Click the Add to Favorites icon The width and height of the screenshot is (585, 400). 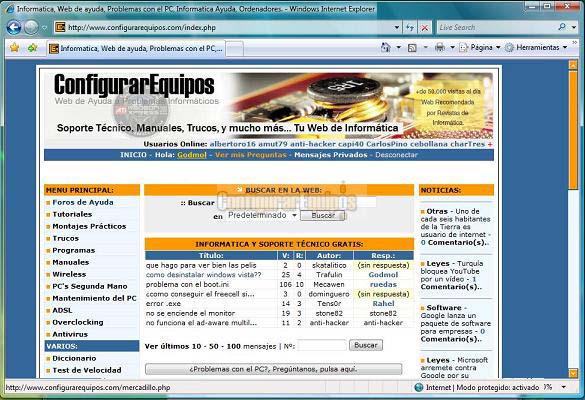coord(32,48)
